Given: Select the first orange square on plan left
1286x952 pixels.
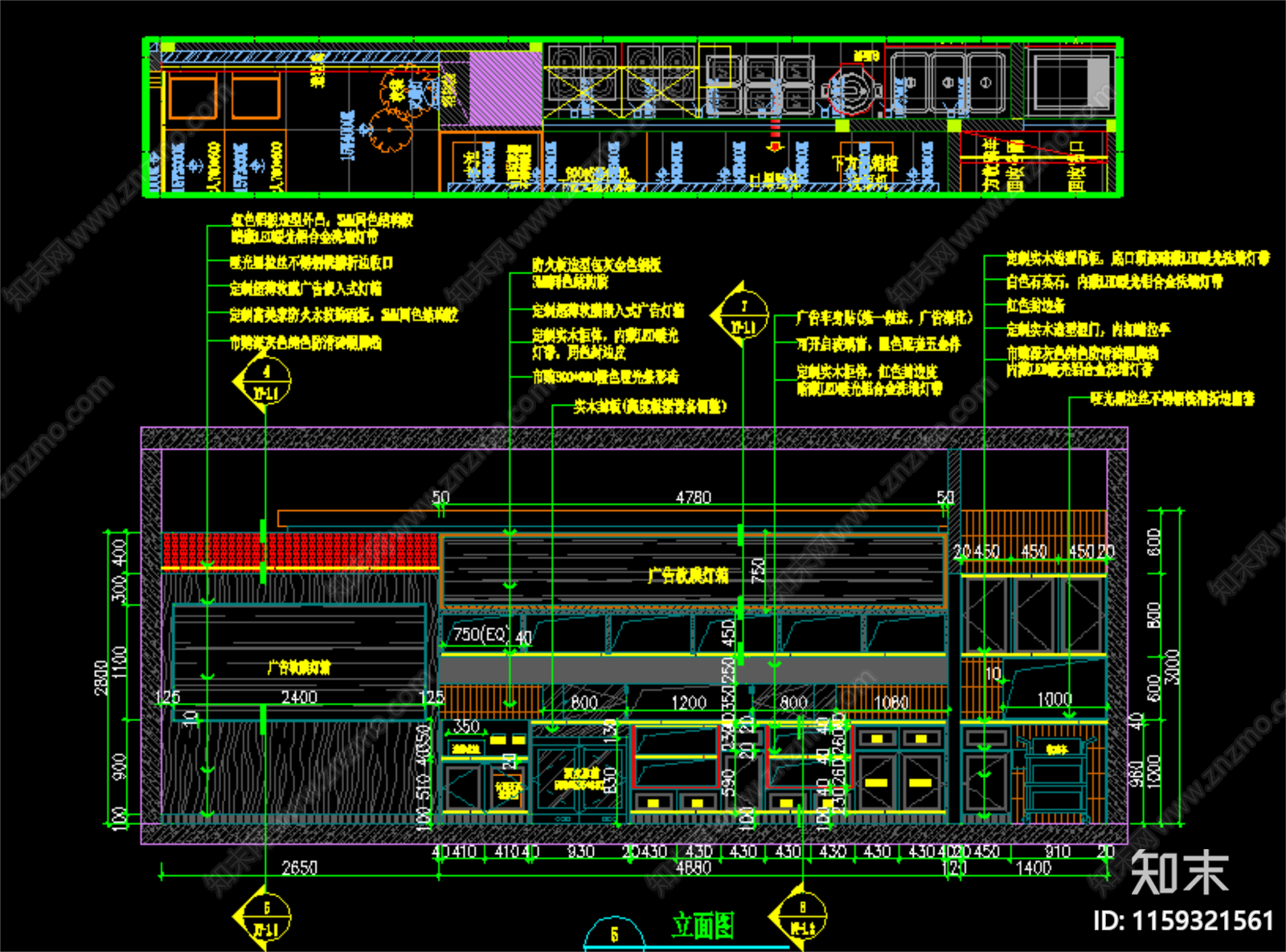Looking at the screenshot, I should [x=192, y=97].
